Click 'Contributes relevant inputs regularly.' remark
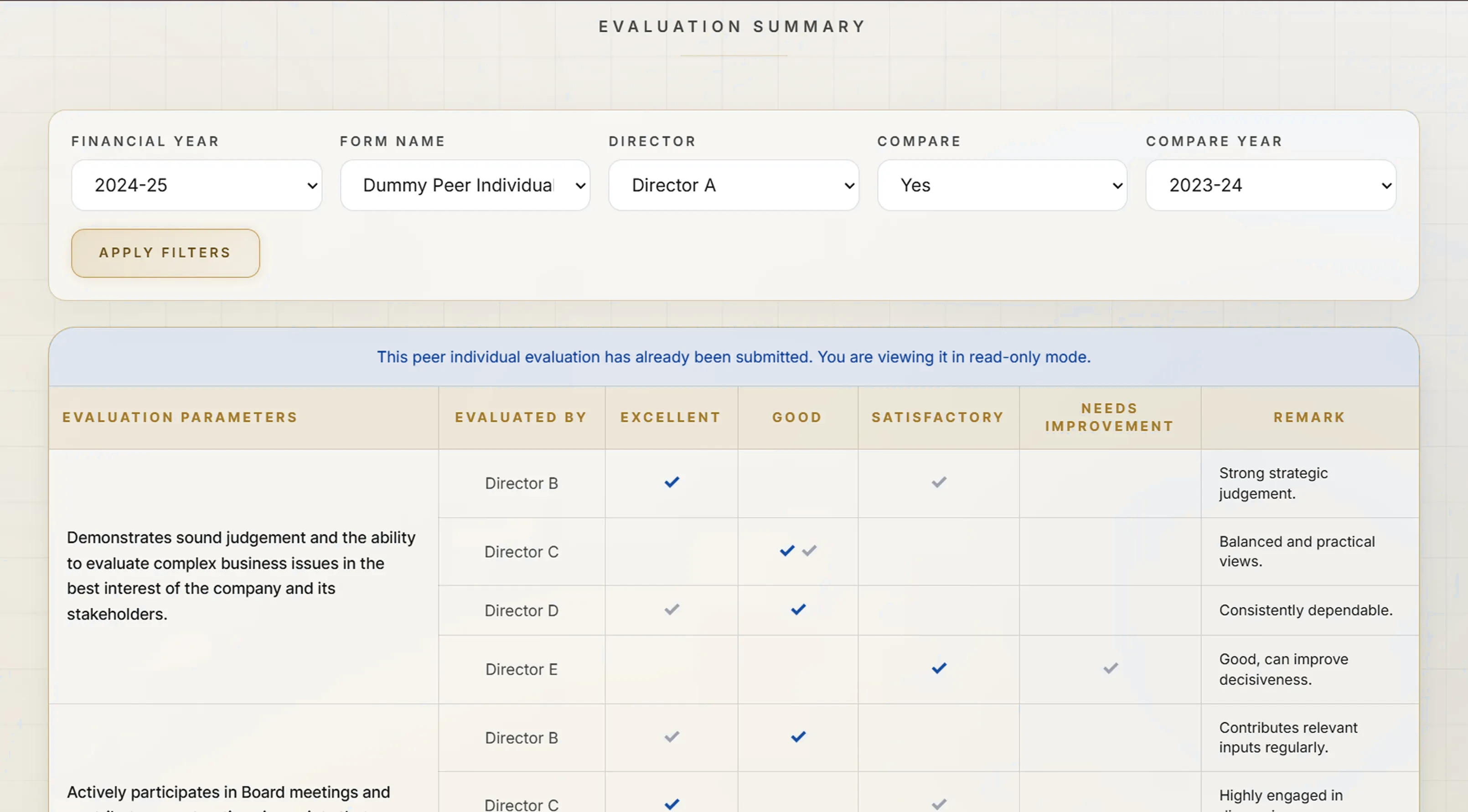This screenshot has width=1468, height=812. [x=1288, y=737]
